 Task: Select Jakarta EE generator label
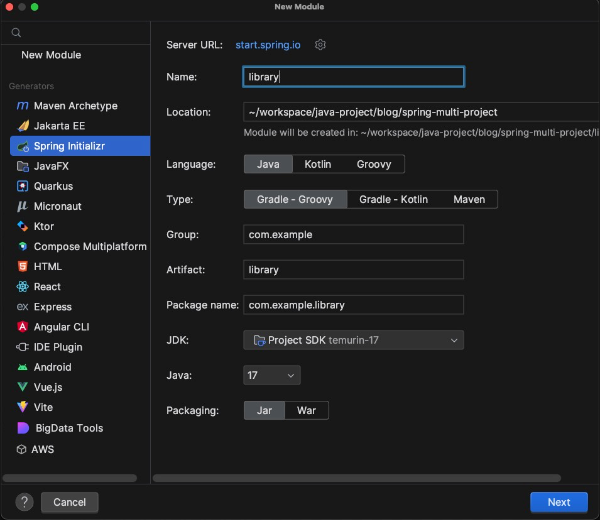(x=60, y=126)
